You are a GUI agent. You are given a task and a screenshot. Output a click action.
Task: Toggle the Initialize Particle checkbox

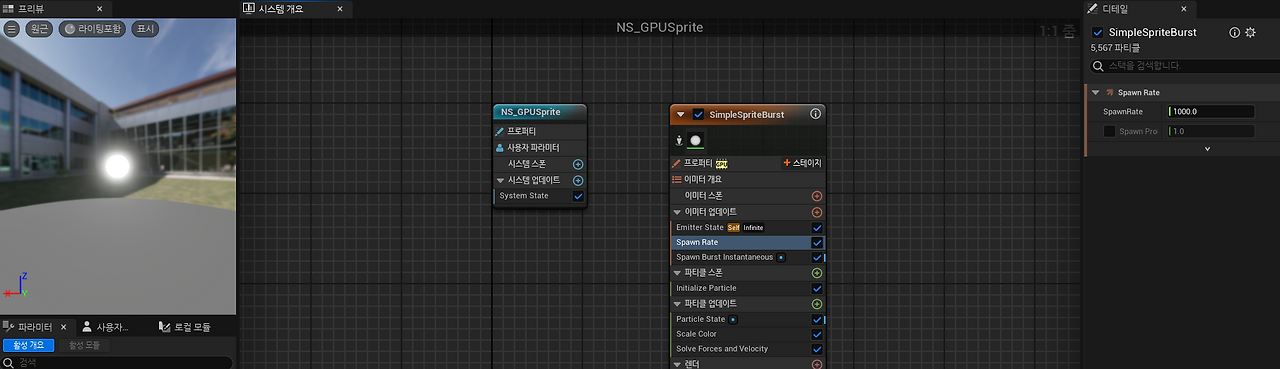tap(817, 288)
